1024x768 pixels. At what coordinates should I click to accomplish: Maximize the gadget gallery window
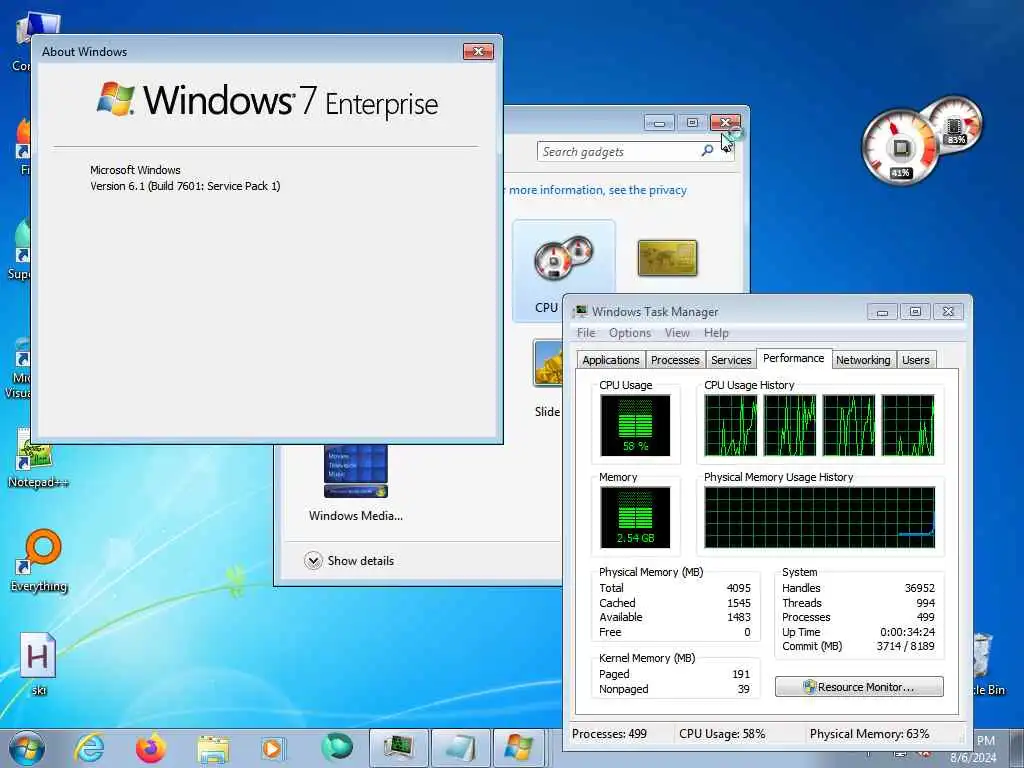coord(692,123)
